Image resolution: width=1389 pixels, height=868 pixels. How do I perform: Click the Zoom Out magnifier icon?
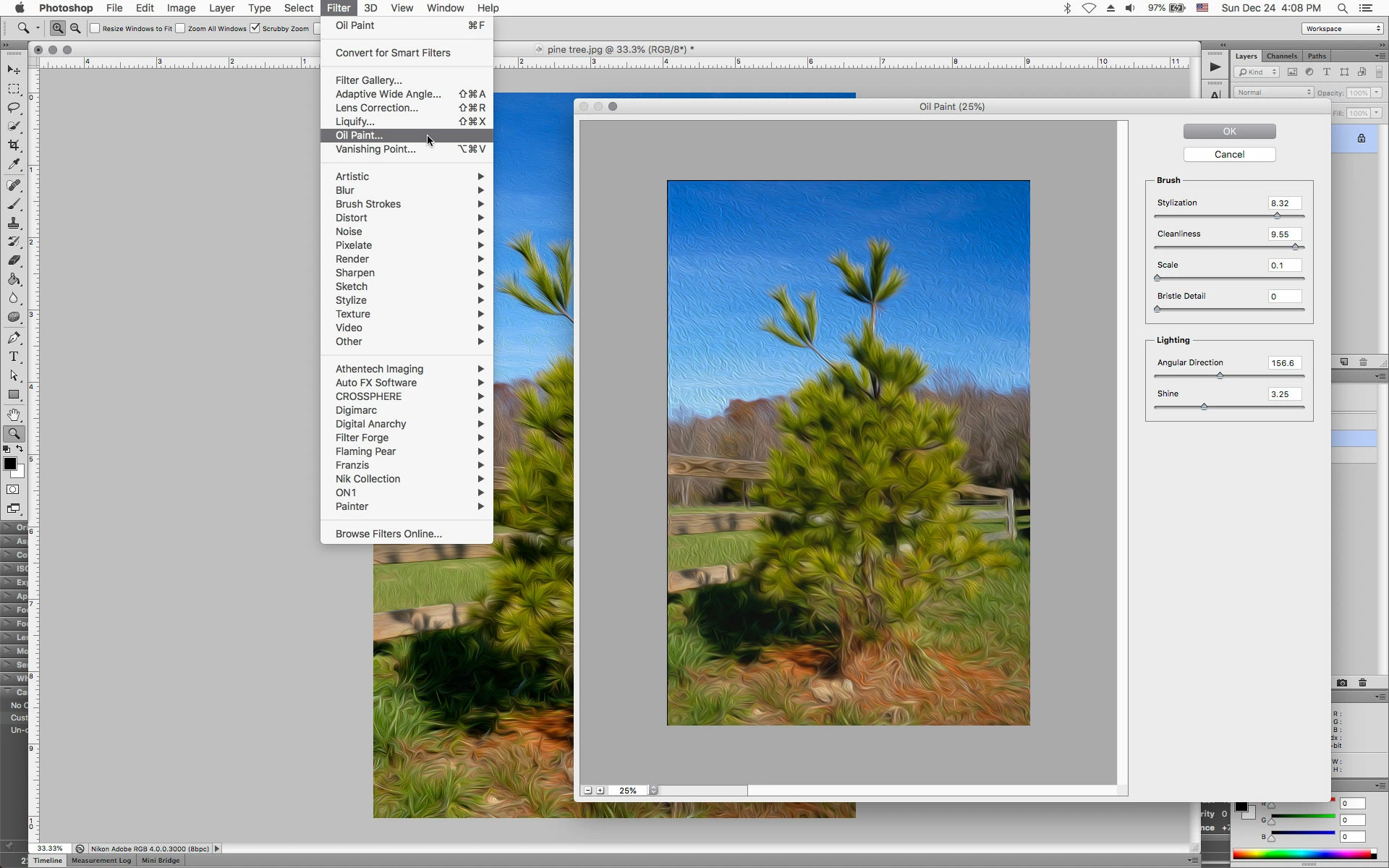(x=75, y=28)
